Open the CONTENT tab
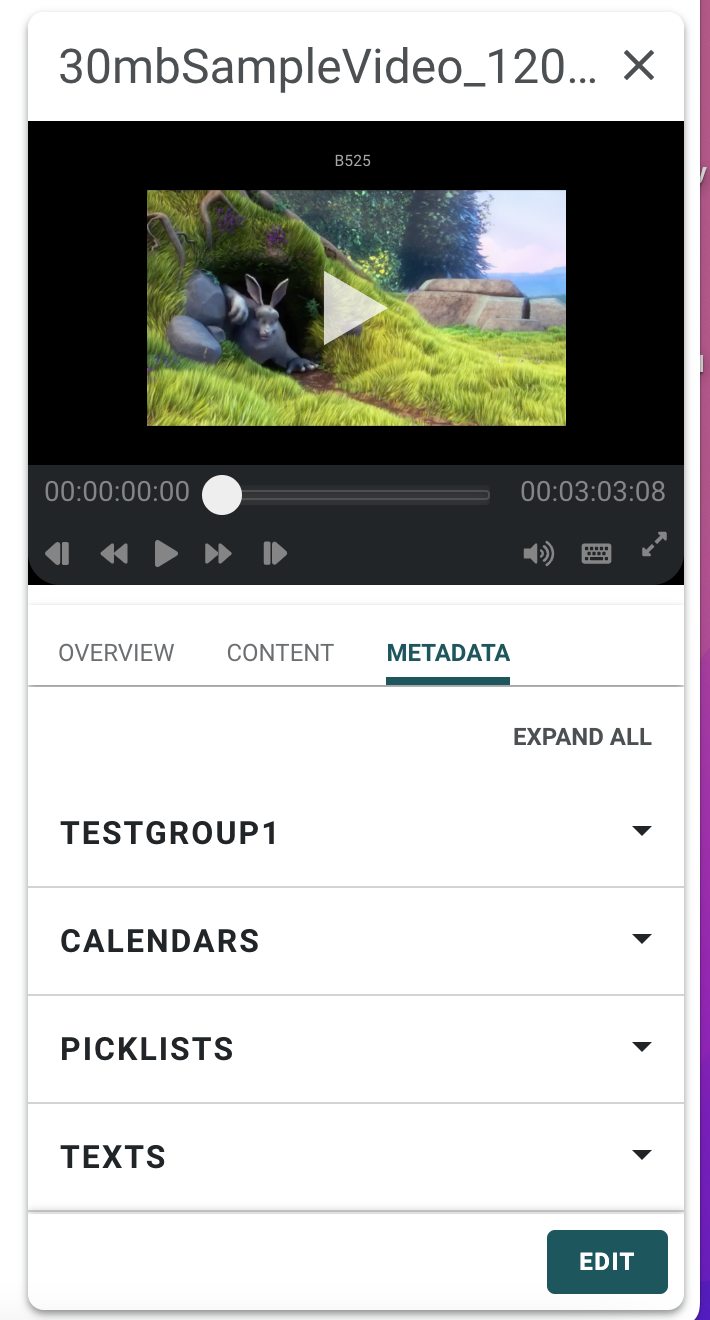The width and height of the screenshot is (710, 1320). click(x=280, y=653)
